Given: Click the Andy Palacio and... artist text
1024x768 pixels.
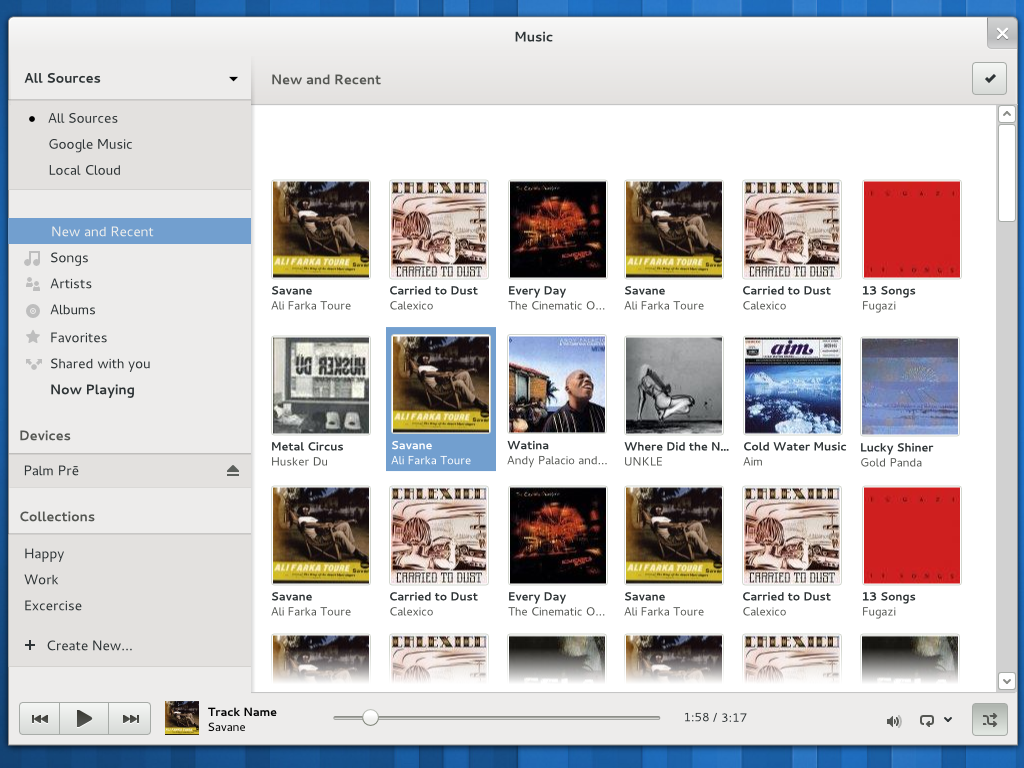Looking at the screenshot, I should click(x=557, y=460).
